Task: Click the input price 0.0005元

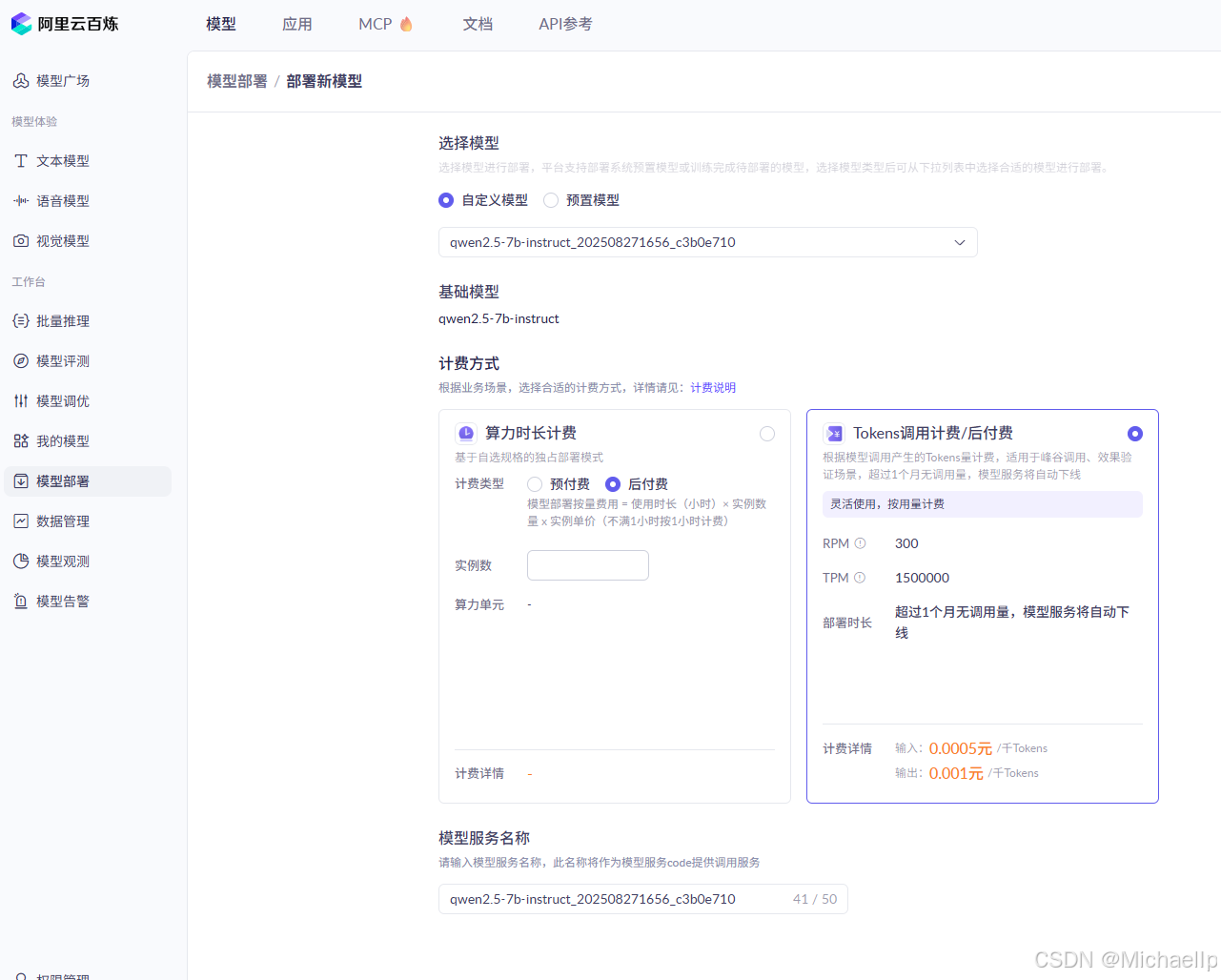Action: click(961, 748)
